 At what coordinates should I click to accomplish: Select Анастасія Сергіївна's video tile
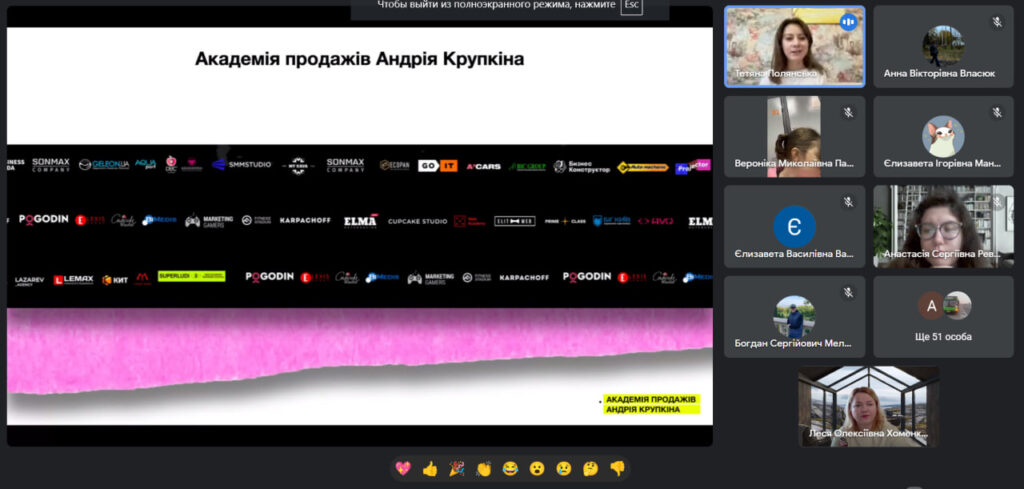pyautogui.click(x=943, y=227)
